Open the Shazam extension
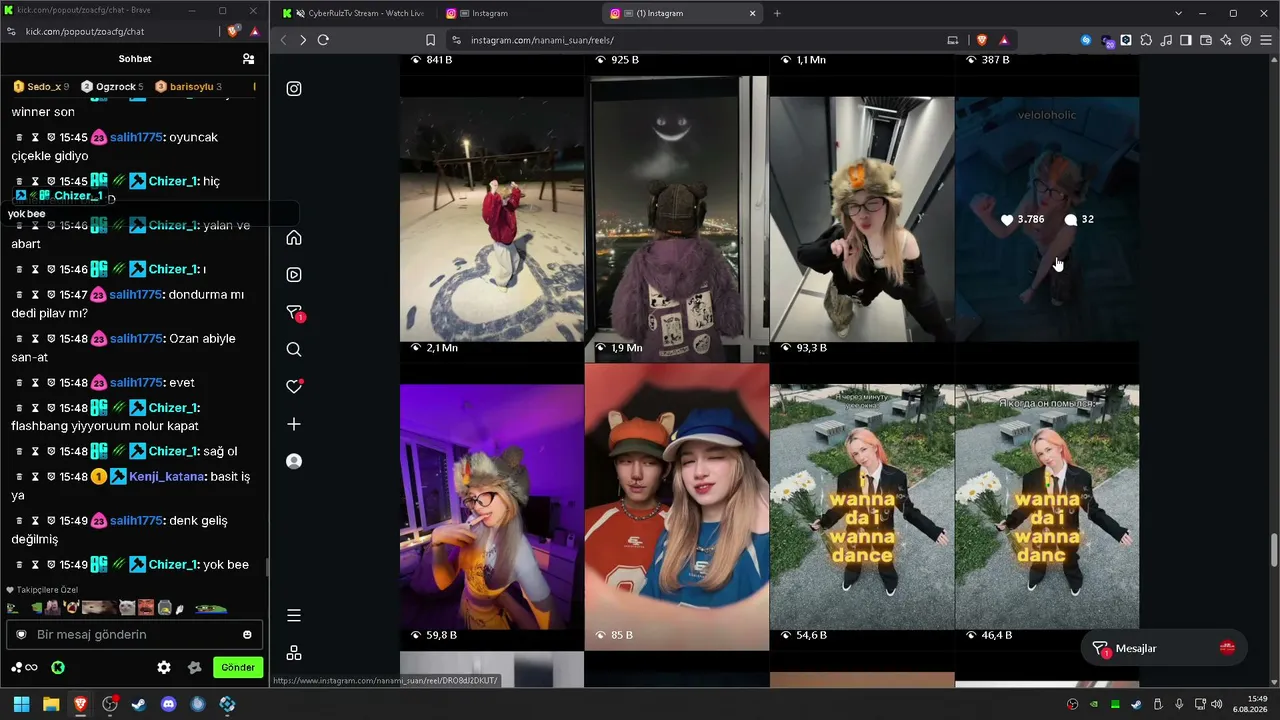The width and height of the screenshot is (1280, 720). click(1086, 40)
